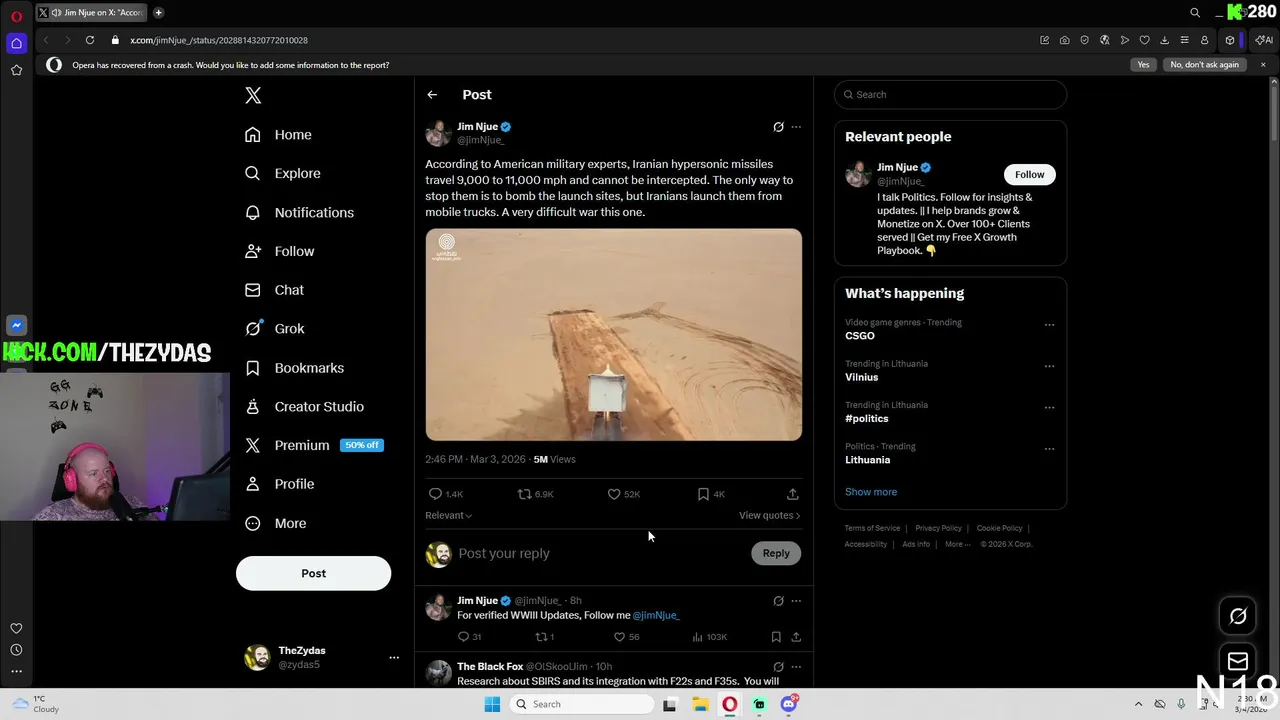The image size is (1280, 720).
Task: Click the Grok icon on Jim Njue's main post
Action: point(778,127)
